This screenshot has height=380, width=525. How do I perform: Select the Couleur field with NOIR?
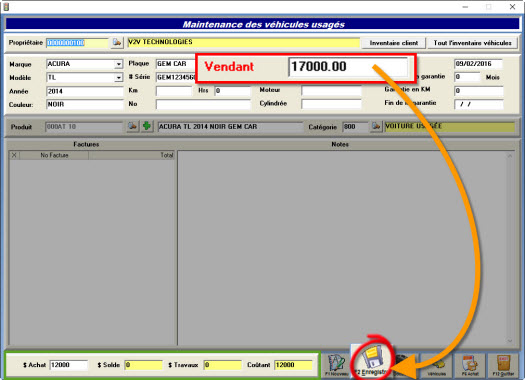[85, 104]
